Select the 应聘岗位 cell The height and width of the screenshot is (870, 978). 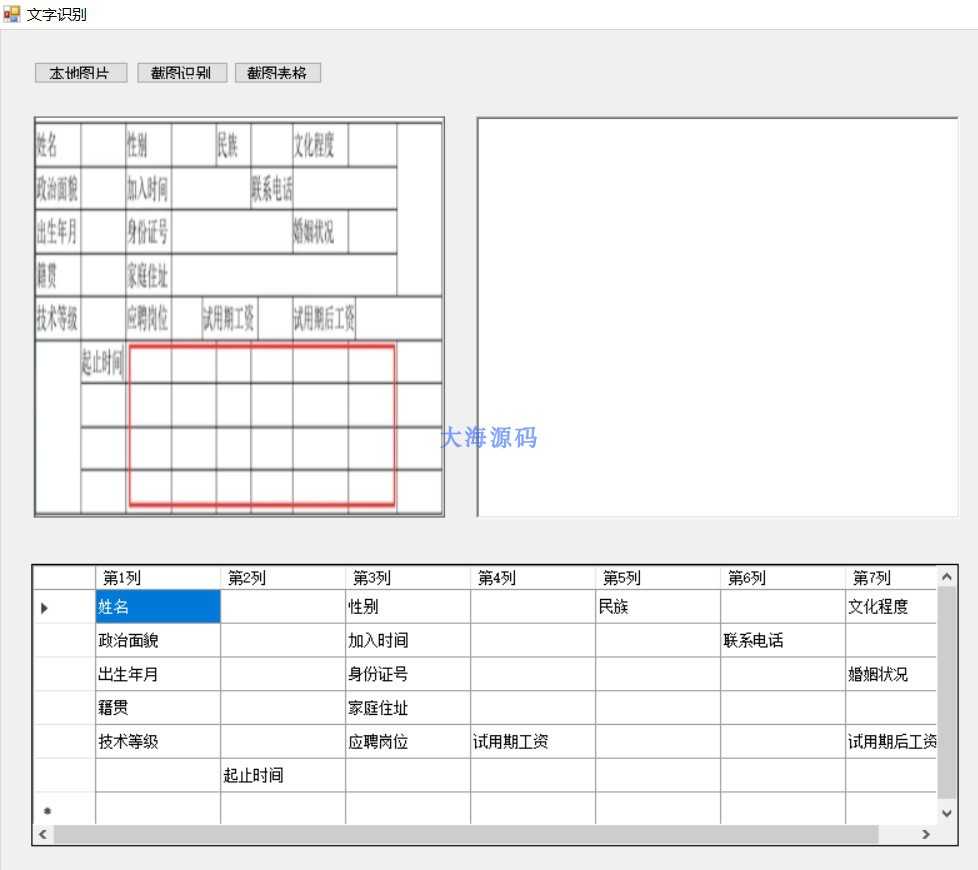[x=408, y=742]
